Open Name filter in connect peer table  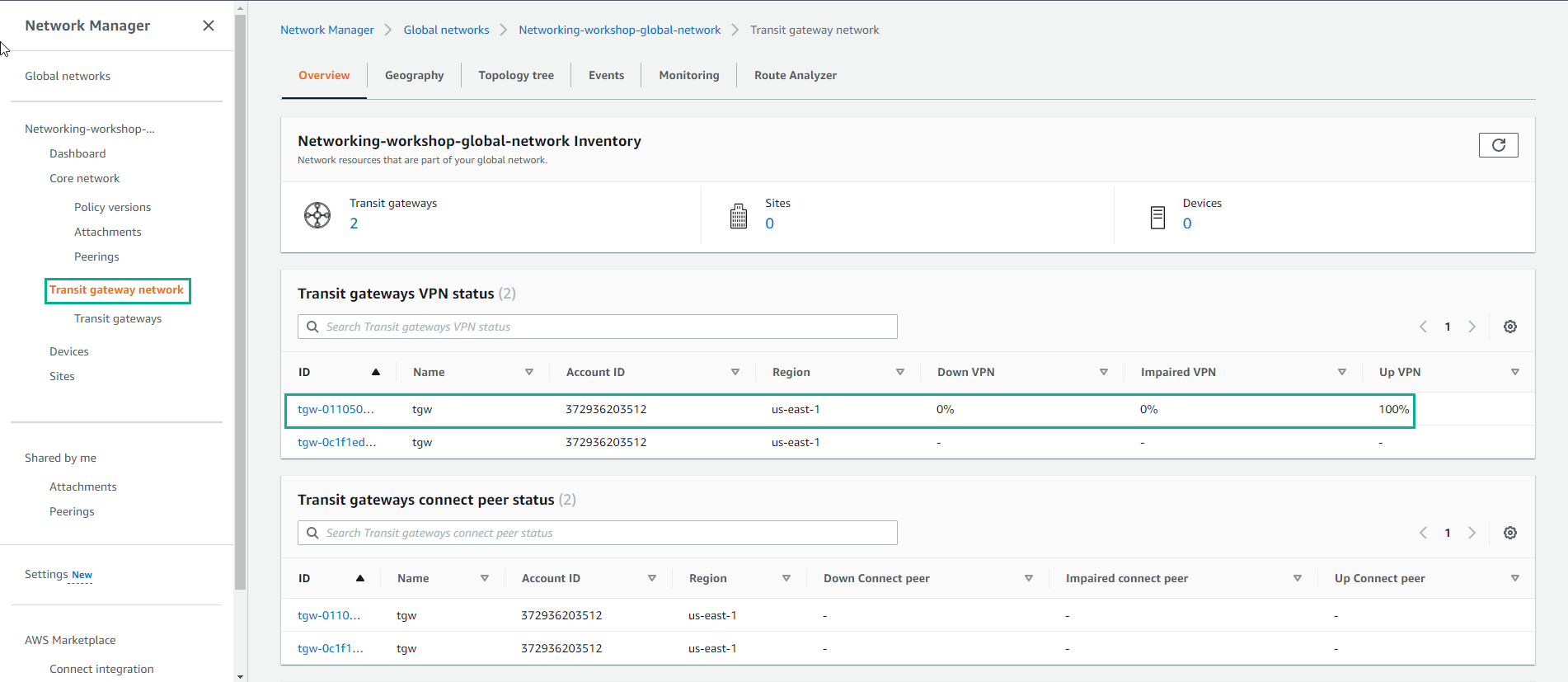(485, 578)
